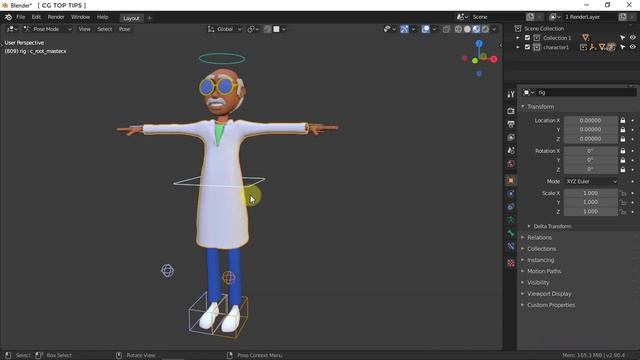Click the scene browse icon

click(x=462, y=17)
